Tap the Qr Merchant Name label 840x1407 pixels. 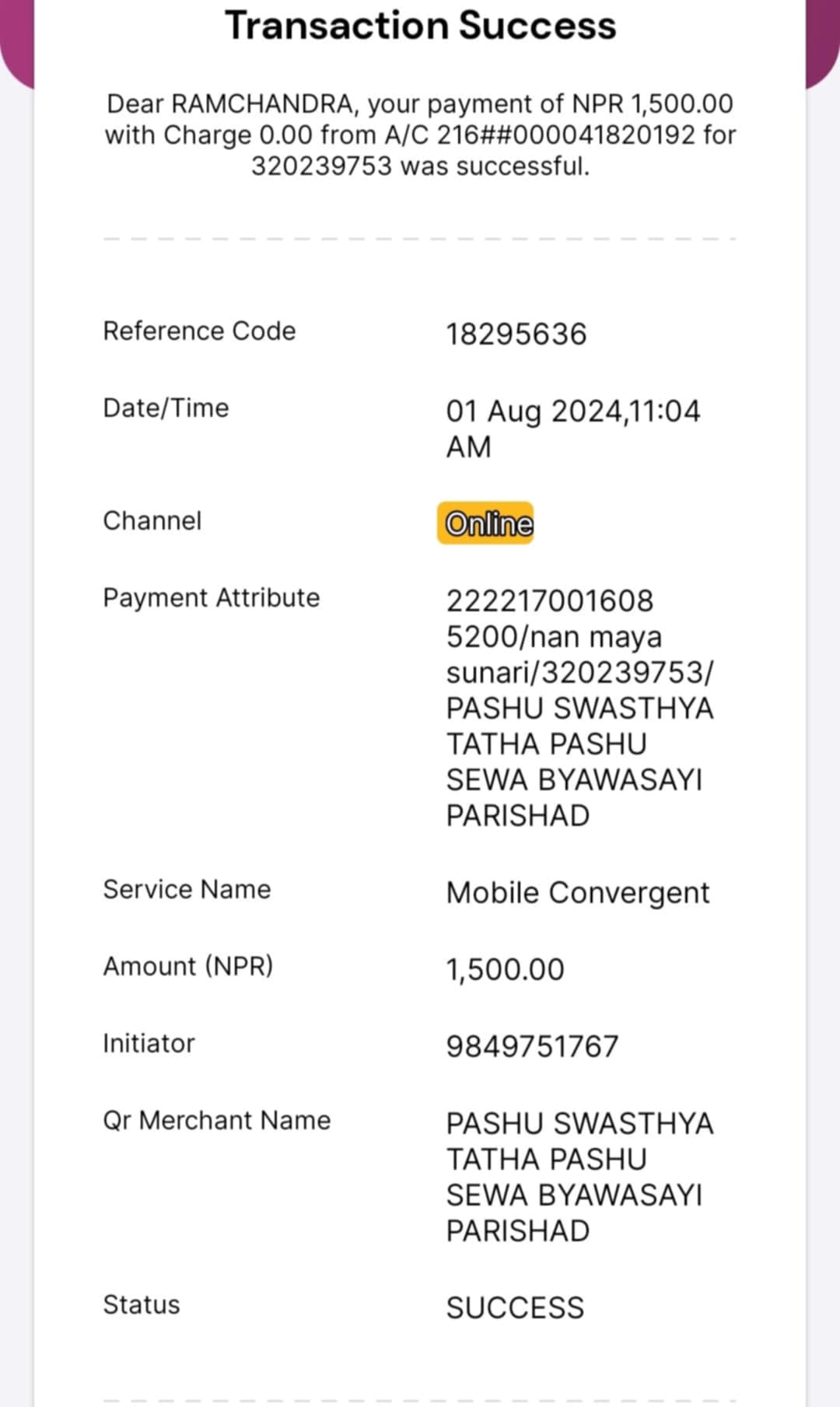coord(217,1120)
